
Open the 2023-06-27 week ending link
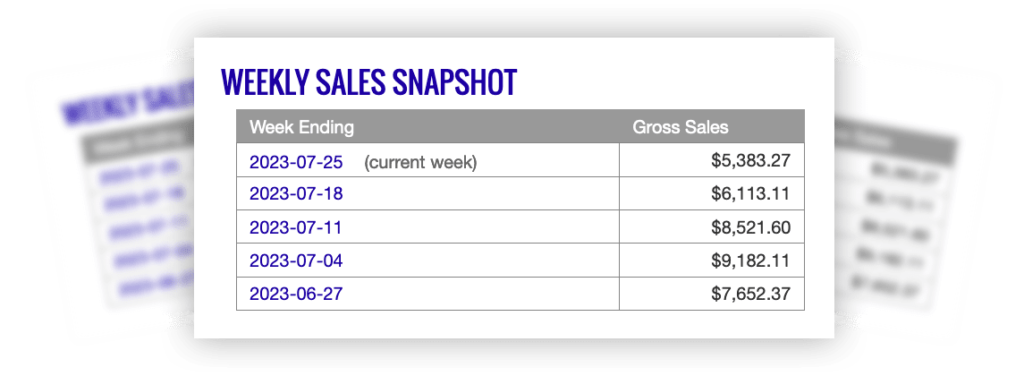[x=296, y=294]
